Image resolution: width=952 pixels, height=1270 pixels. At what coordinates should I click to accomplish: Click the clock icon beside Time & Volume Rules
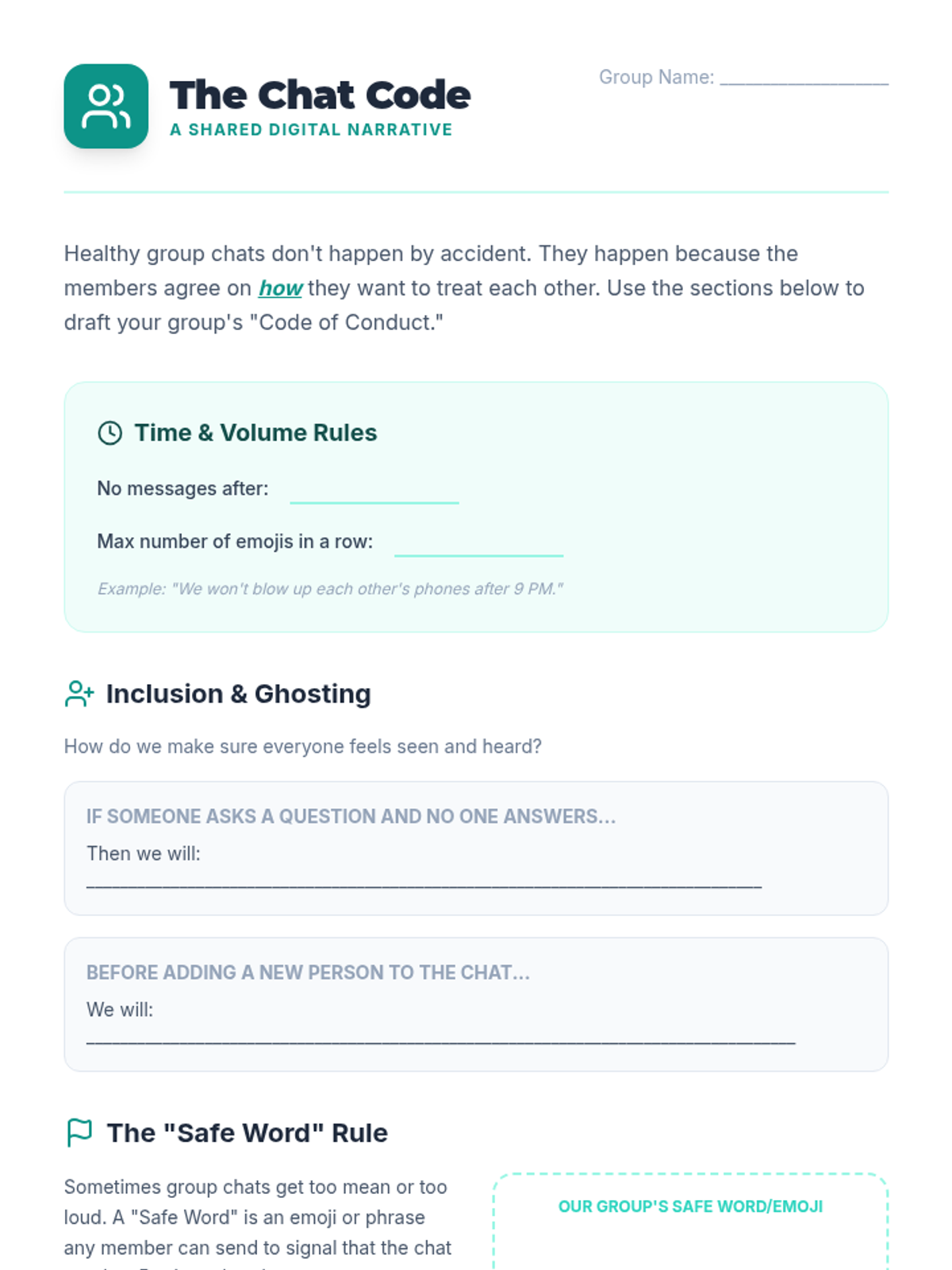109,433
